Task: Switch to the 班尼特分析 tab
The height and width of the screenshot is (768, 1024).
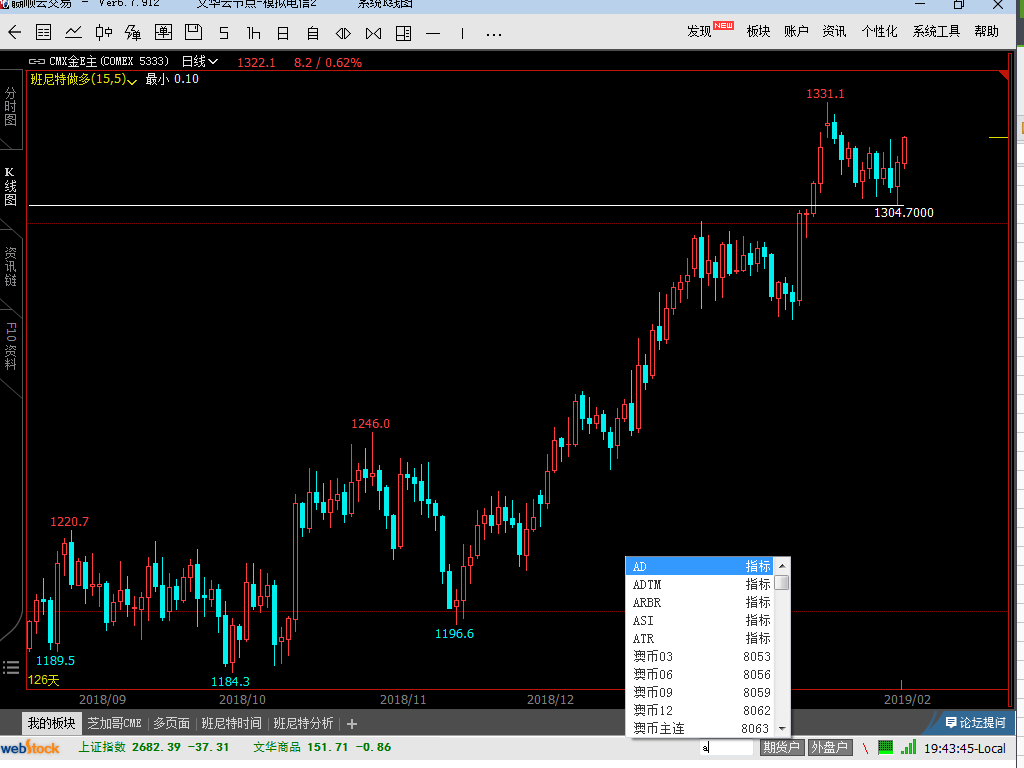Action: click(x=303, y=723)
